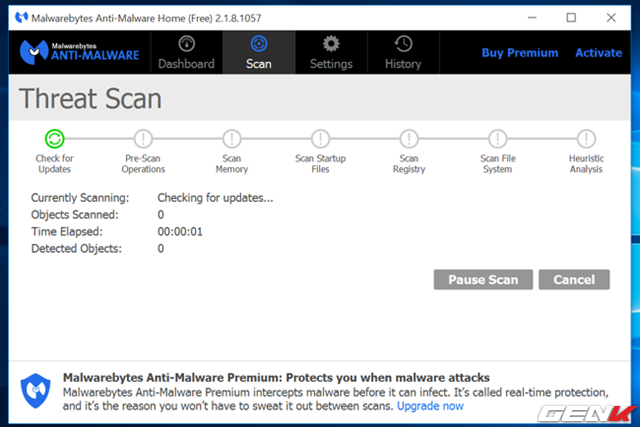
Task: Click the Heuristic Analysis step icon
Action: coord(586,139)
